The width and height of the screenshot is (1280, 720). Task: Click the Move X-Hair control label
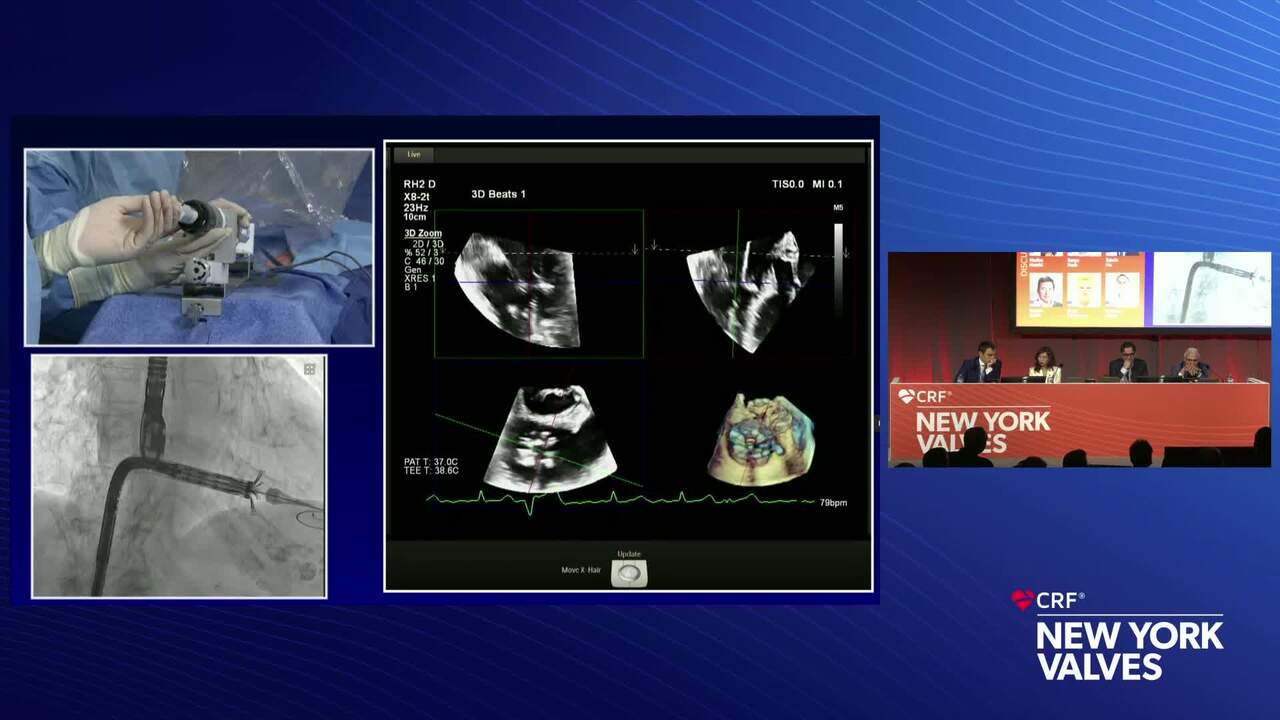click(x=581, y=570)
